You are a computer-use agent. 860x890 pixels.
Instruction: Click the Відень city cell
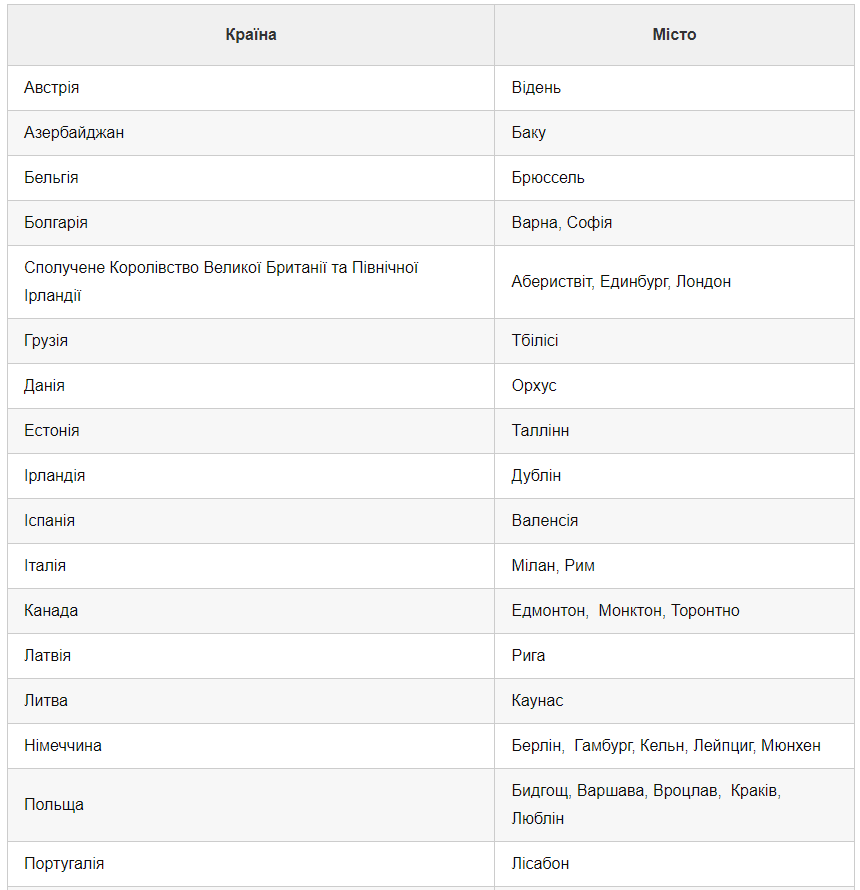pyautogui.click(x=536, y=88)
